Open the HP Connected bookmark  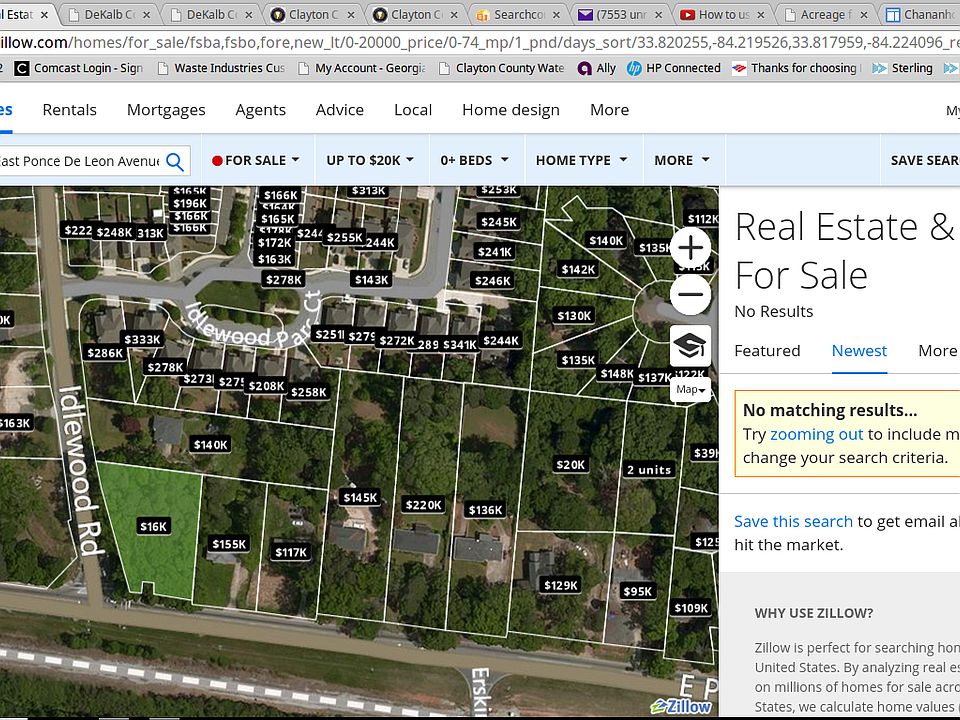tap(673, 68)
